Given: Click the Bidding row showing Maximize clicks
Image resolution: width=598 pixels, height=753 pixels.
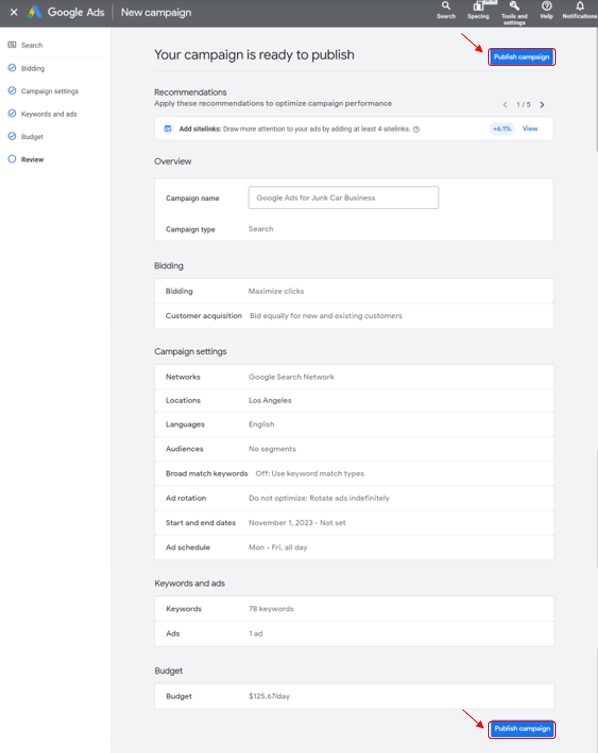Looking at the screenshot, I should click(354, 291).
